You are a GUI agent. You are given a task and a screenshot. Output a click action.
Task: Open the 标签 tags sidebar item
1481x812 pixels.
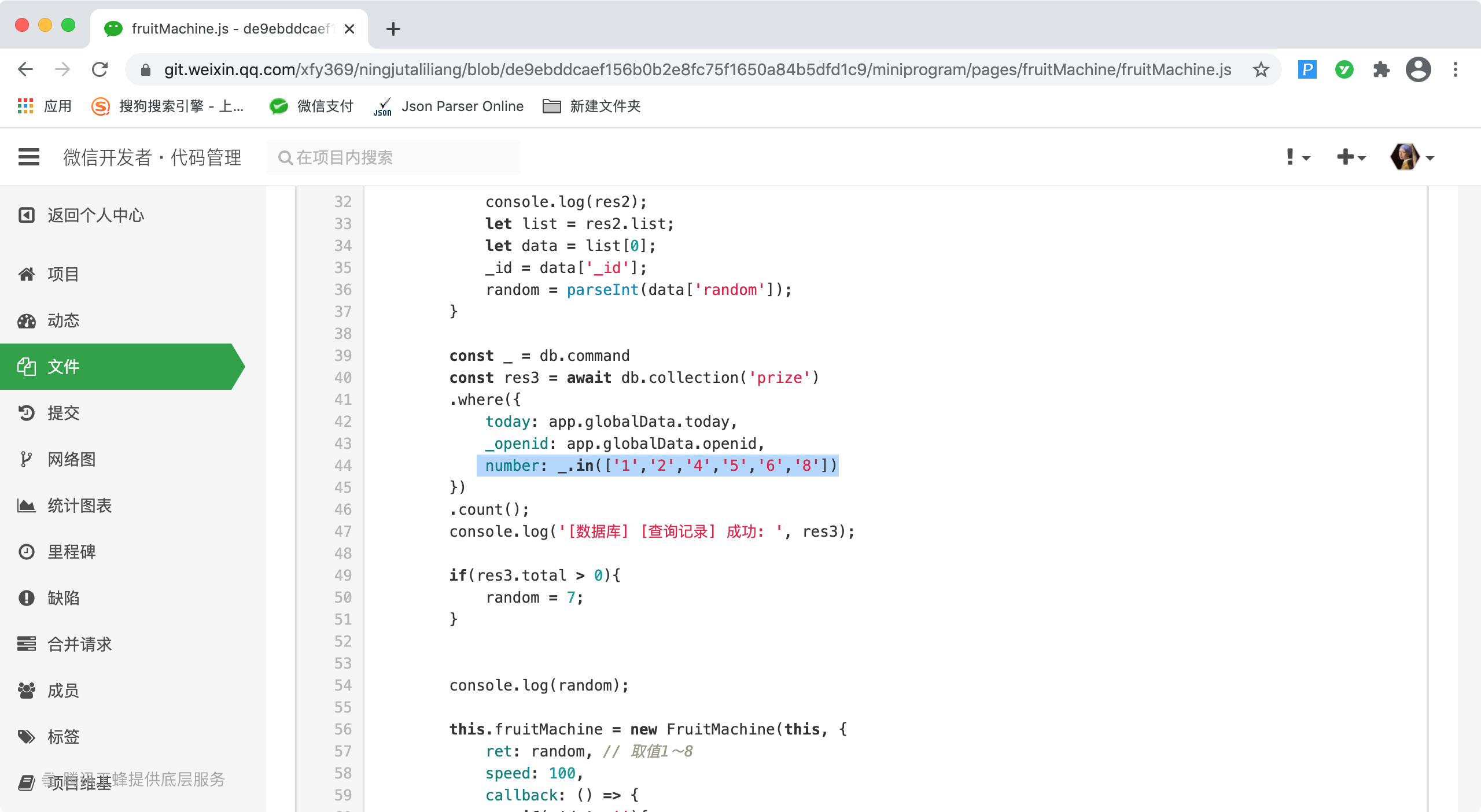tap(64, 737)
